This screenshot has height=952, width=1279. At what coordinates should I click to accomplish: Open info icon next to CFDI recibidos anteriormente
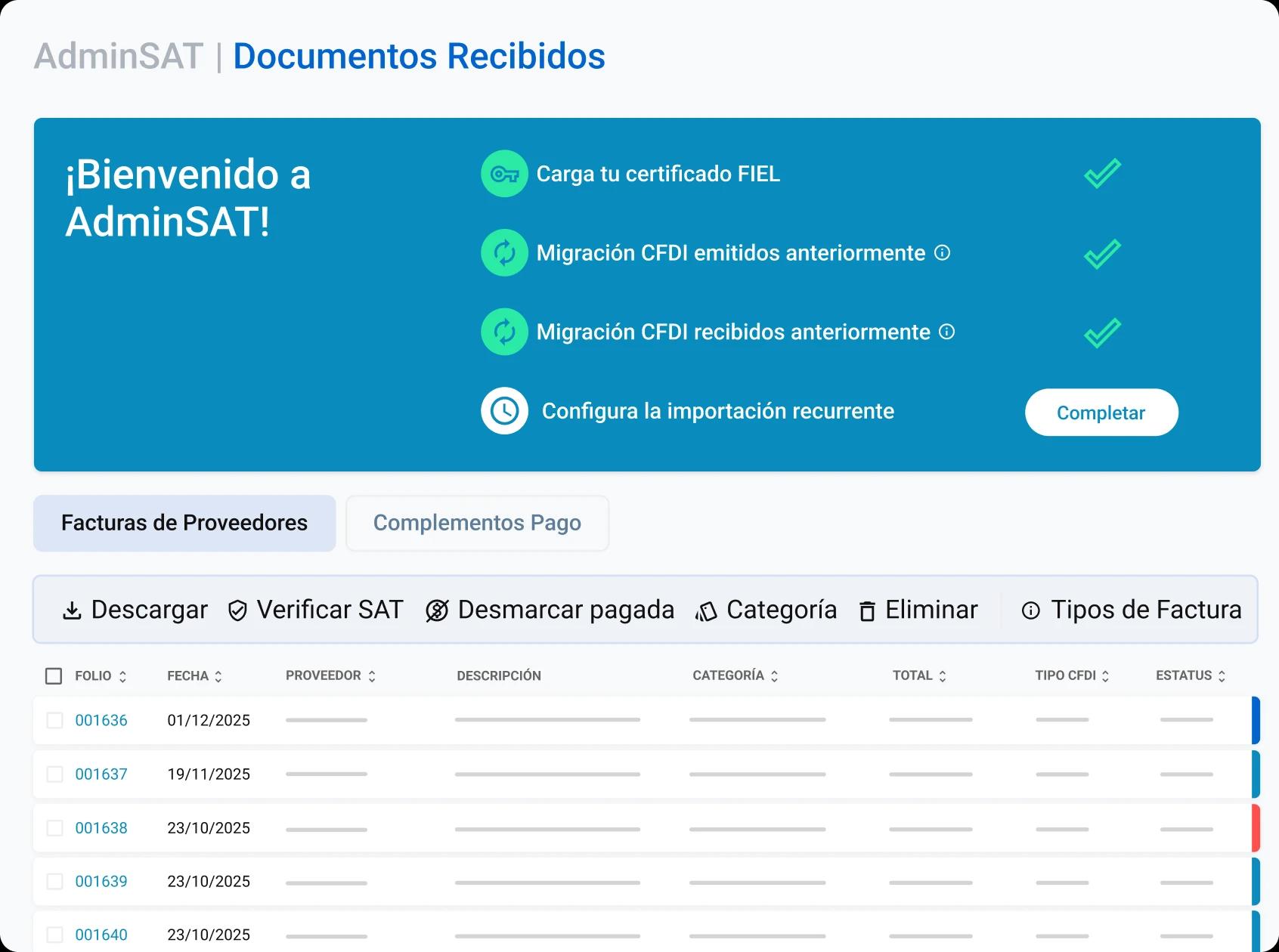coord(947,332)
